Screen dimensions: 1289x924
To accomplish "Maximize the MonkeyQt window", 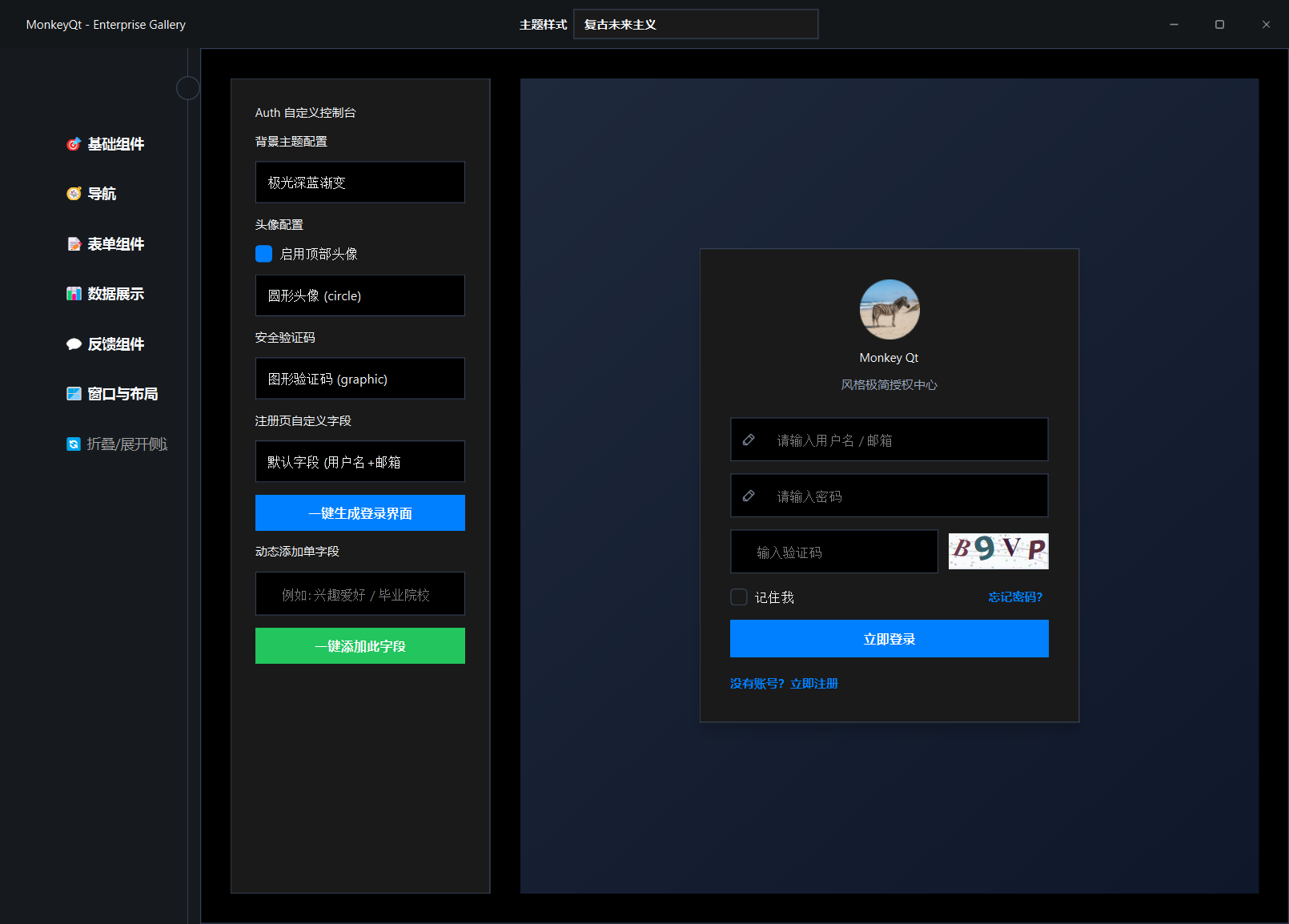I will (x=1220, y=25).
